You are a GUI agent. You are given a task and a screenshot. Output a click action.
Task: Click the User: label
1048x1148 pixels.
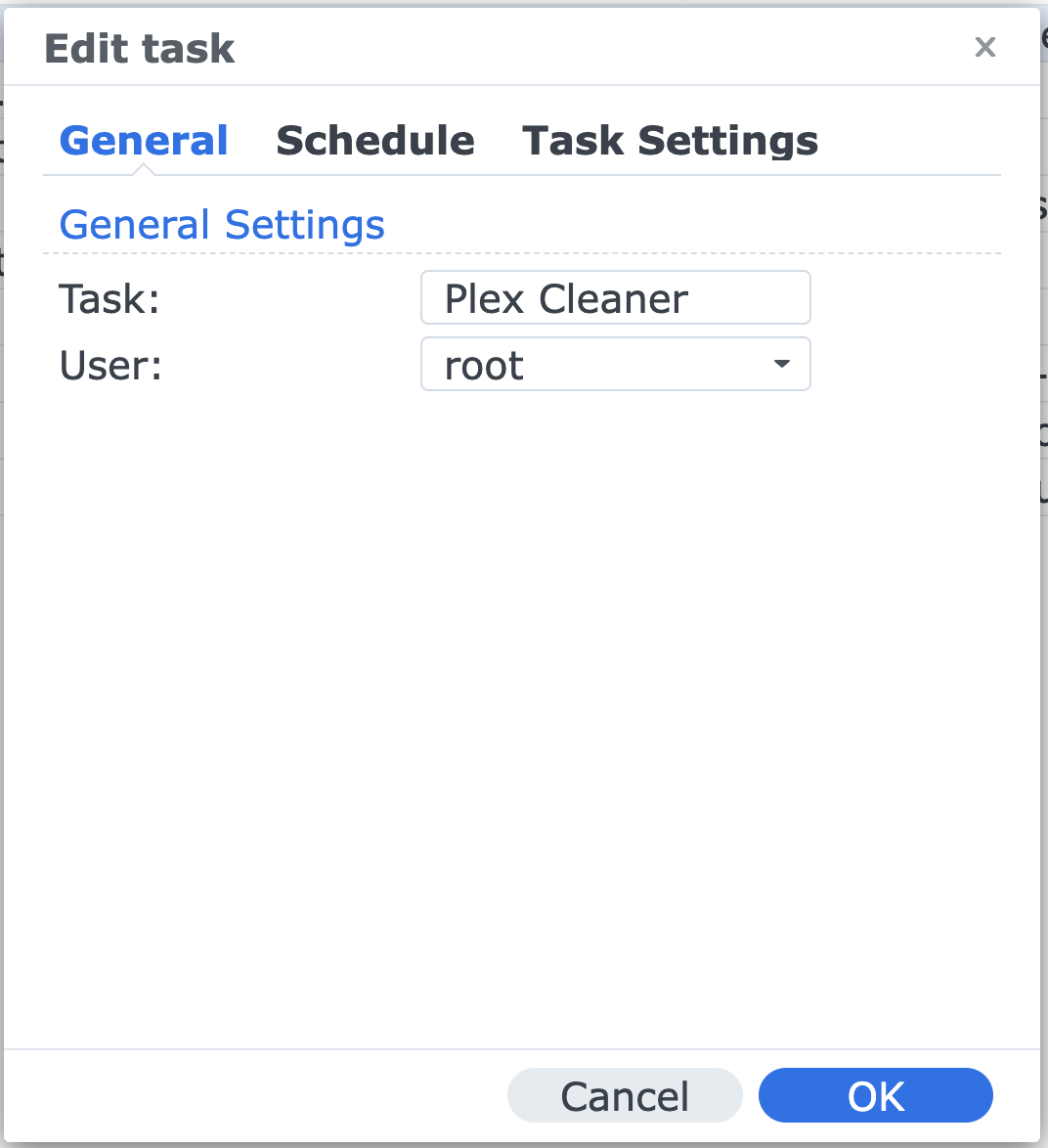pyautogui.click(x=109, y=365)
